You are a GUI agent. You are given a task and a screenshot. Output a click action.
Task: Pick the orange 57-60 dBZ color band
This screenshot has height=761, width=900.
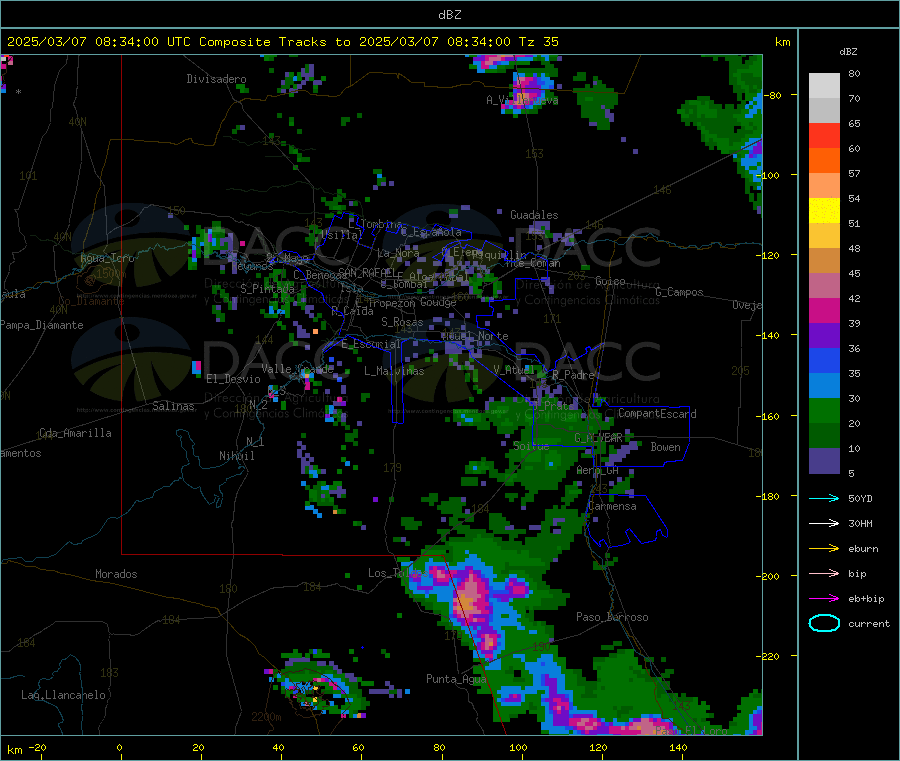tap(824, 161)
